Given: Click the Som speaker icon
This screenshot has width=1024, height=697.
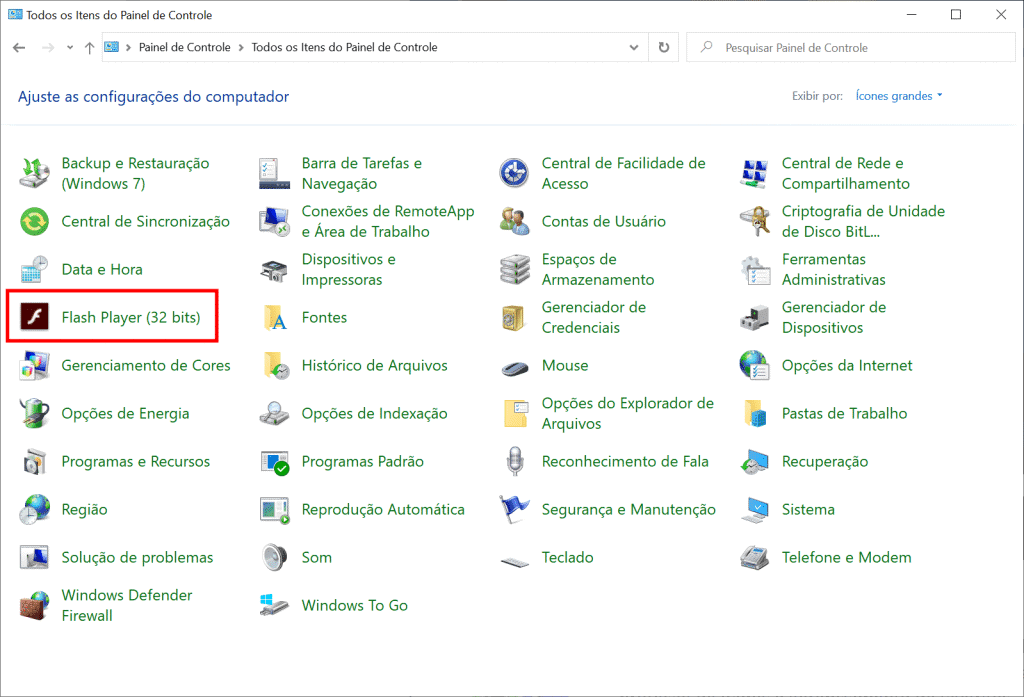Looking at the screenshot, I should tap(275, 557).
